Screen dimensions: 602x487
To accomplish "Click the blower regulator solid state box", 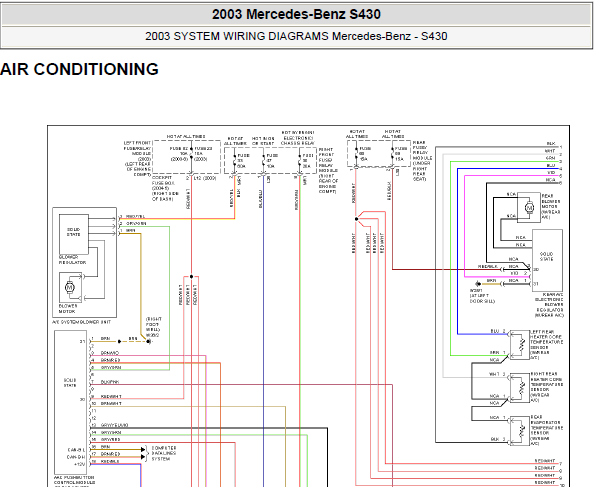I will click(x=74, y=234).
